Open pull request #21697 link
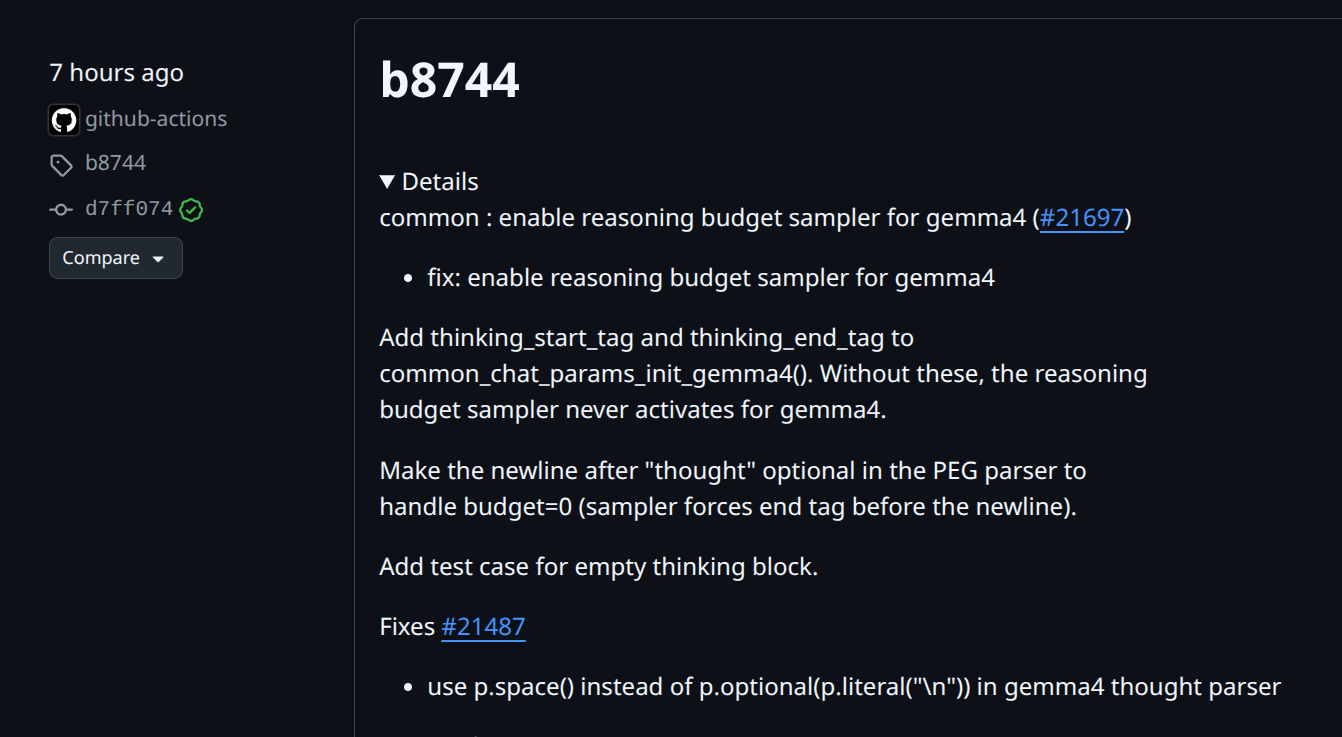 (x=1082, y=218)
